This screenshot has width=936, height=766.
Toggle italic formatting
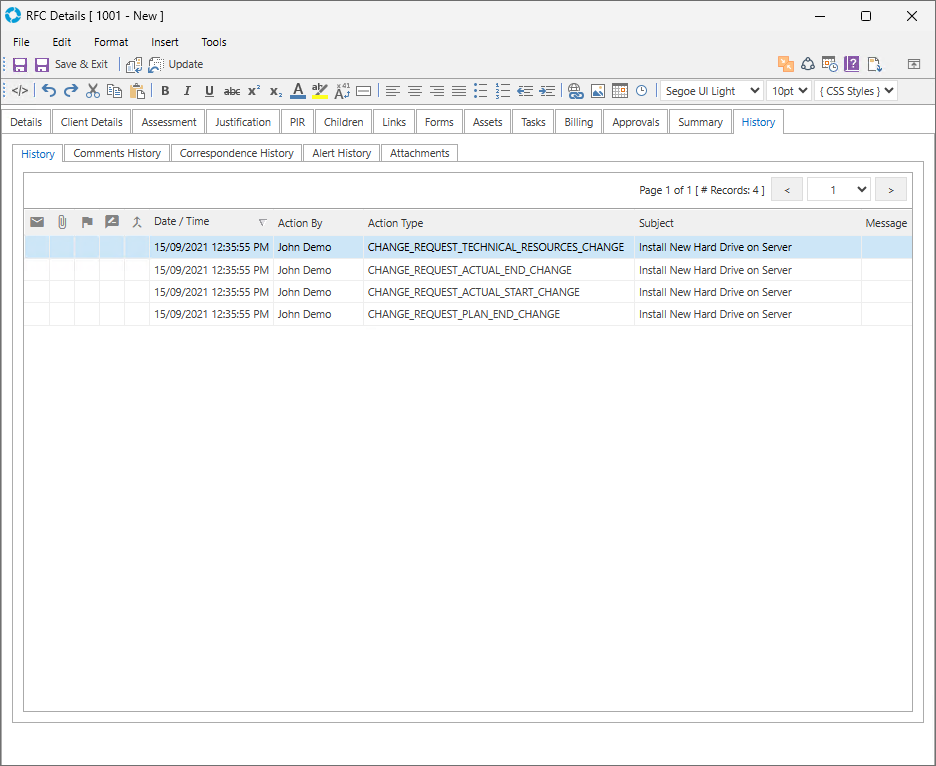pyautogui.click(x=187, y=91)
